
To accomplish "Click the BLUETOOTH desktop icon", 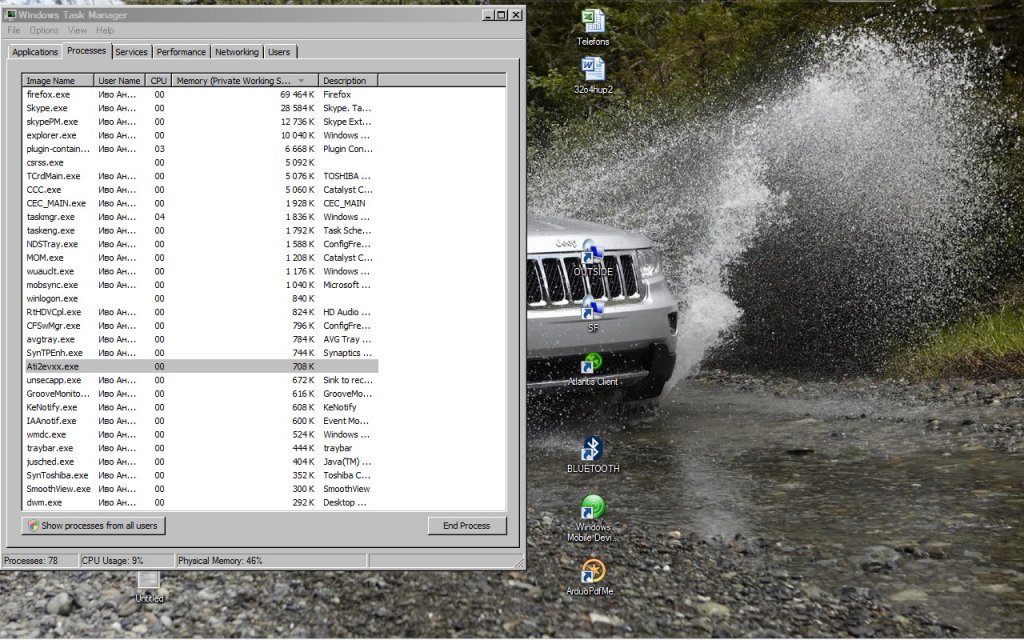I will point(592,449).
